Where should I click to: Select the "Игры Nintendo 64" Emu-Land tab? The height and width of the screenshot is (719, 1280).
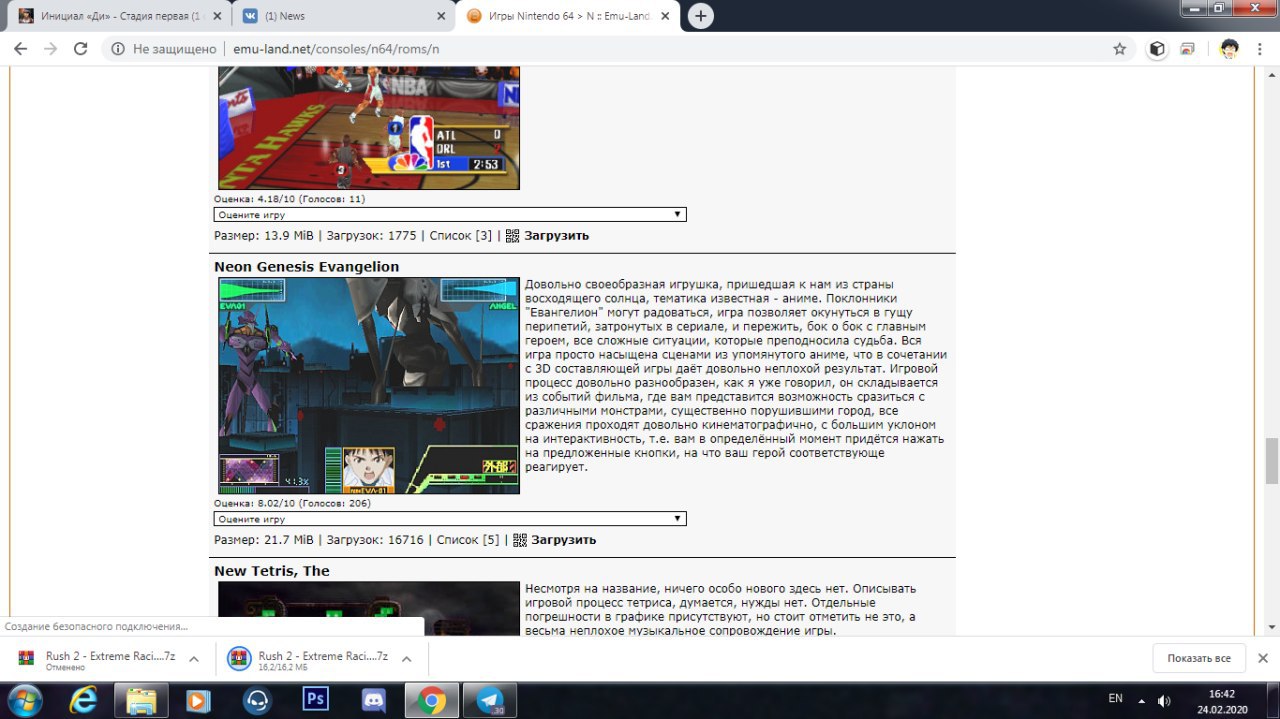click(569, 16)
